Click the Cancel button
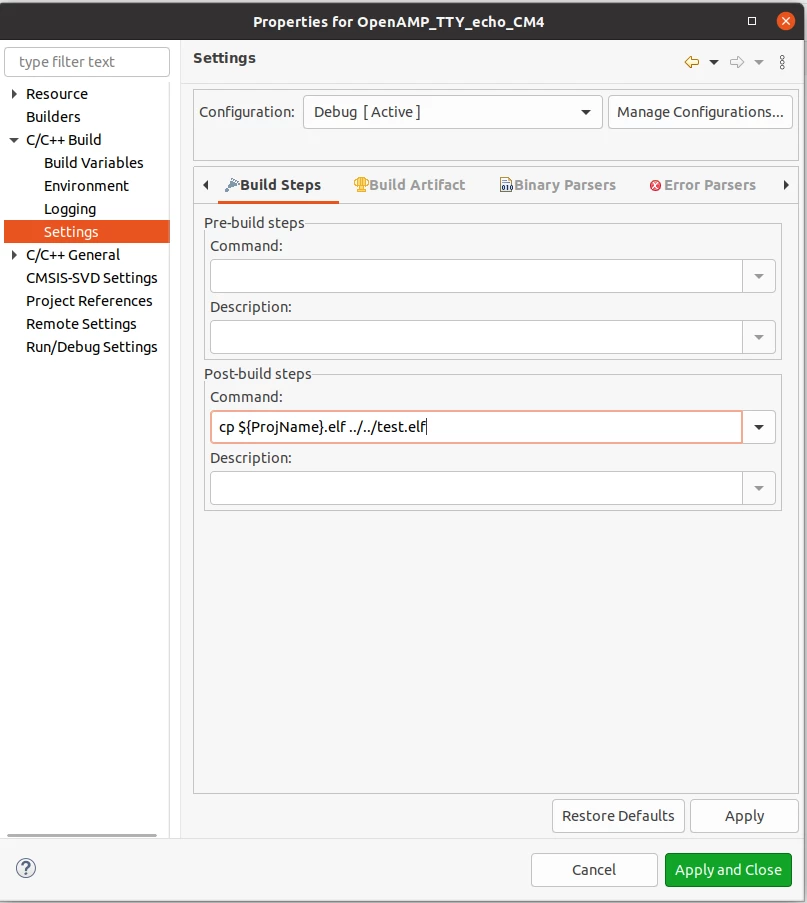 point(594,870)
